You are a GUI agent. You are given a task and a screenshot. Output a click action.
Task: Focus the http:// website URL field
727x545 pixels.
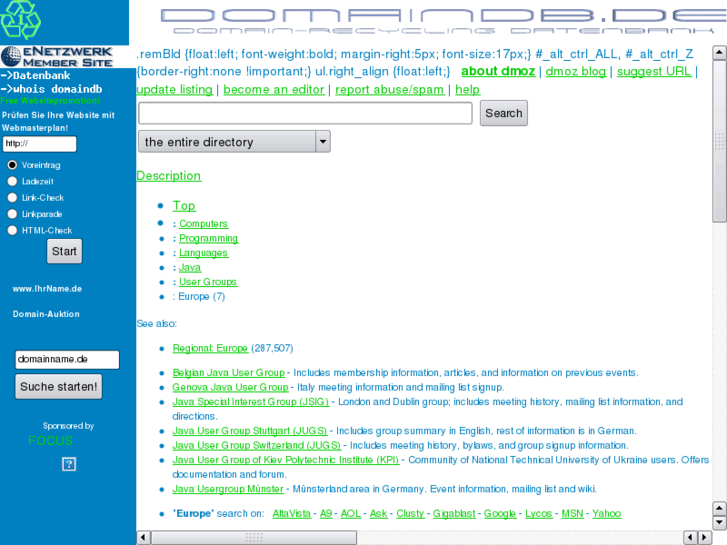[x=39, y=144]
